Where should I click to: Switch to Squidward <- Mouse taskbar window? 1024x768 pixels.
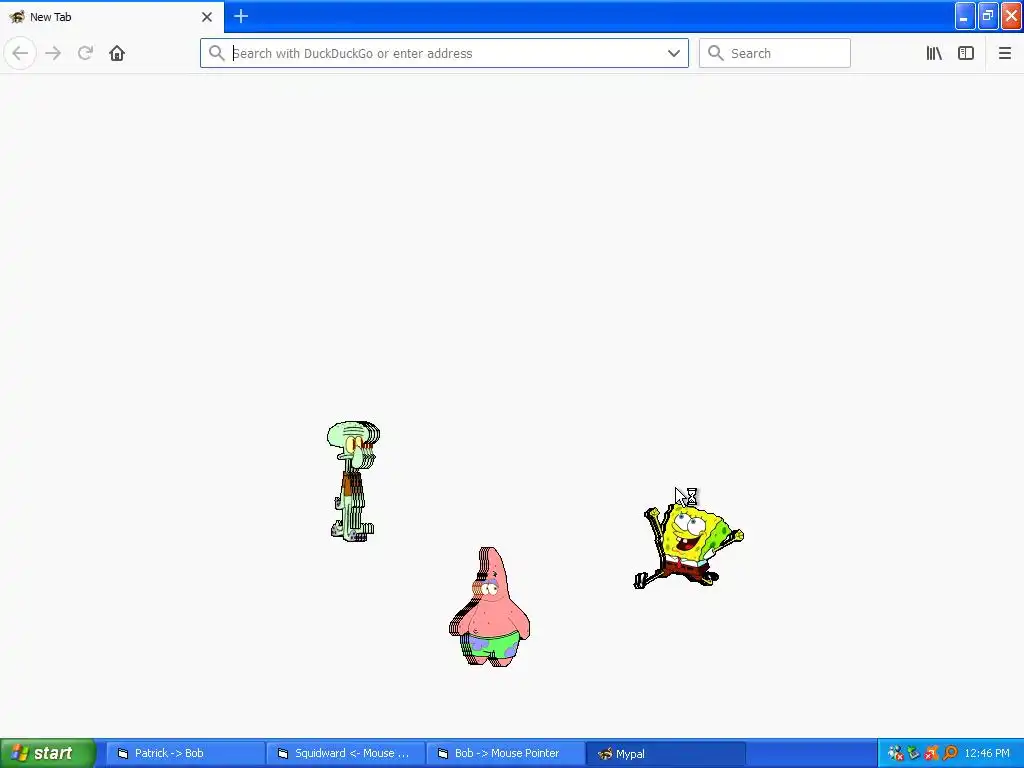[x=344, y=753]
